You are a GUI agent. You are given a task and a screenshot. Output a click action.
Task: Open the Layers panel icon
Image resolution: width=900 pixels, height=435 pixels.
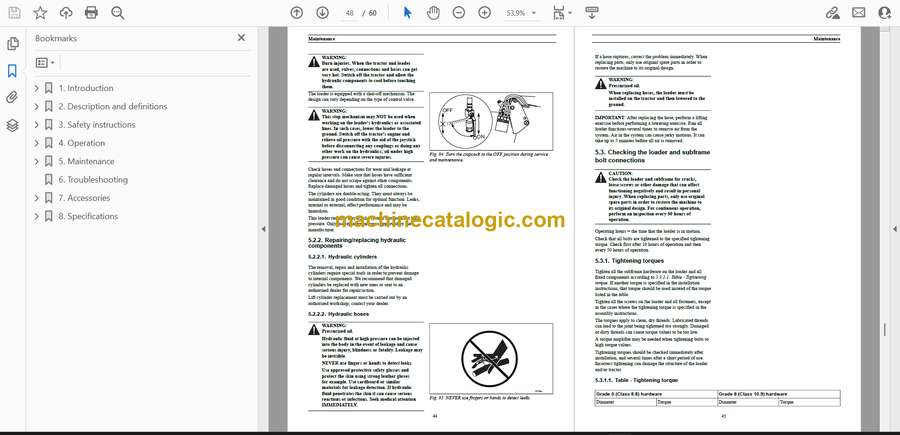tap(13, 125)
